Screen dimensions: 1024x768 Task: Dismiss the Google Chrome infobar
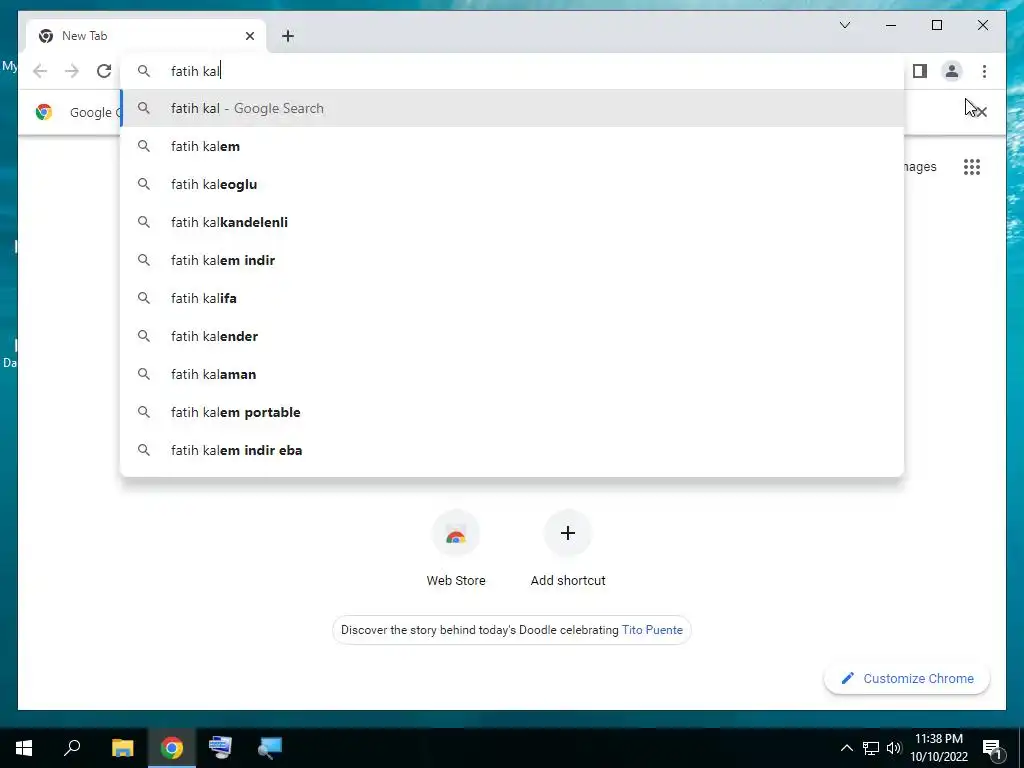[980, 112]
